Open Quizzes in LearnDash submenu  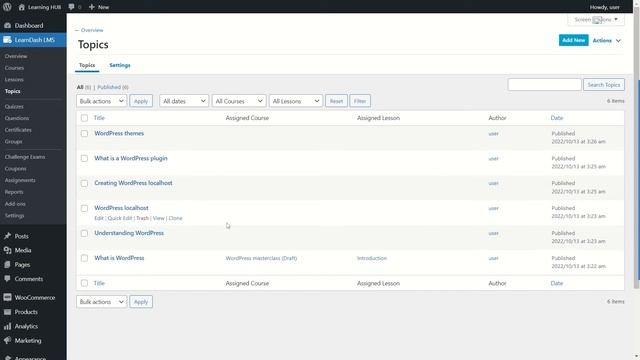[x=14, y=107]
